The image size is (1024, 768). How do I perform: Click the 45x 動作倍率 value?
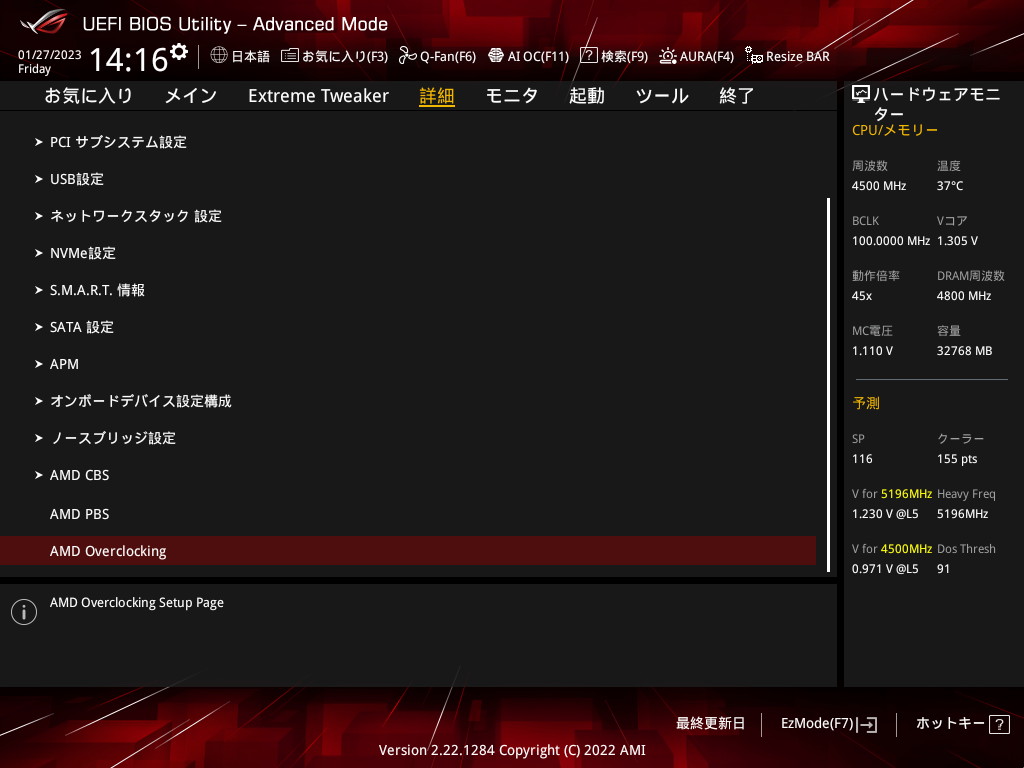point(862,296)
